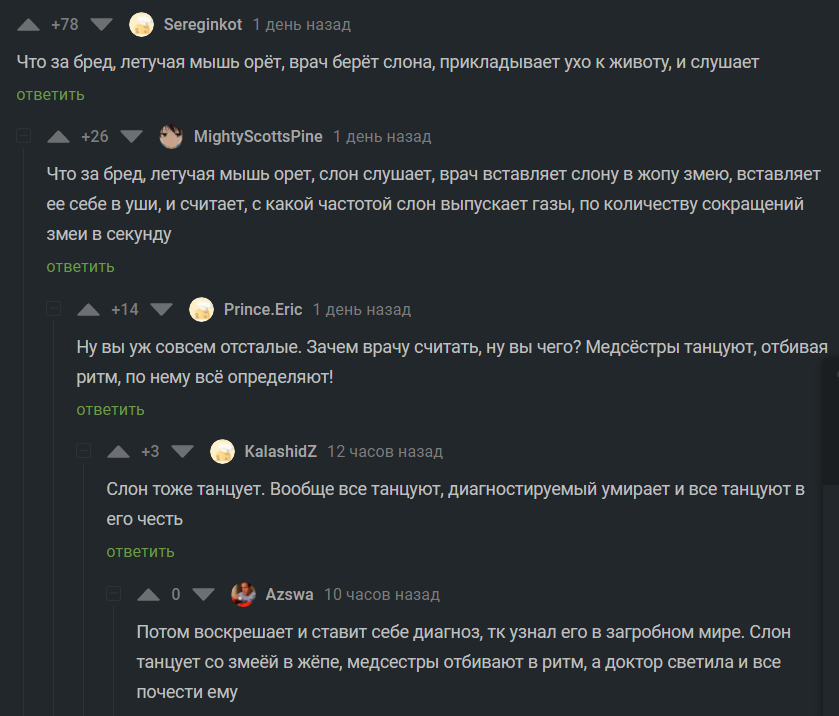Upvote Prince.Eric's comment
The height and width of the screenshot is (716, 839).
(90, 309)
